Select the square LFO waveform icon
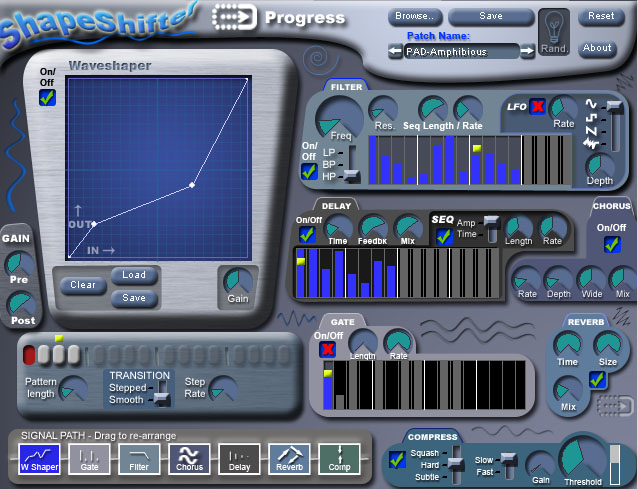 click(x=591, y=118)
